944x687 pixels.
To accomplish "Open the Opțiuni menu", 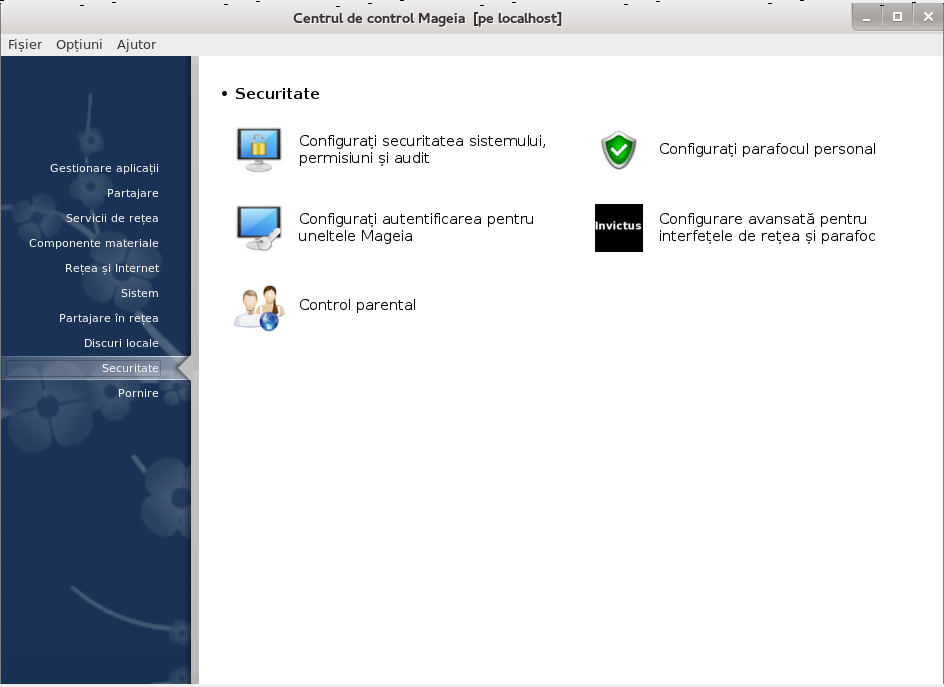I will click(x=79, y=45).
